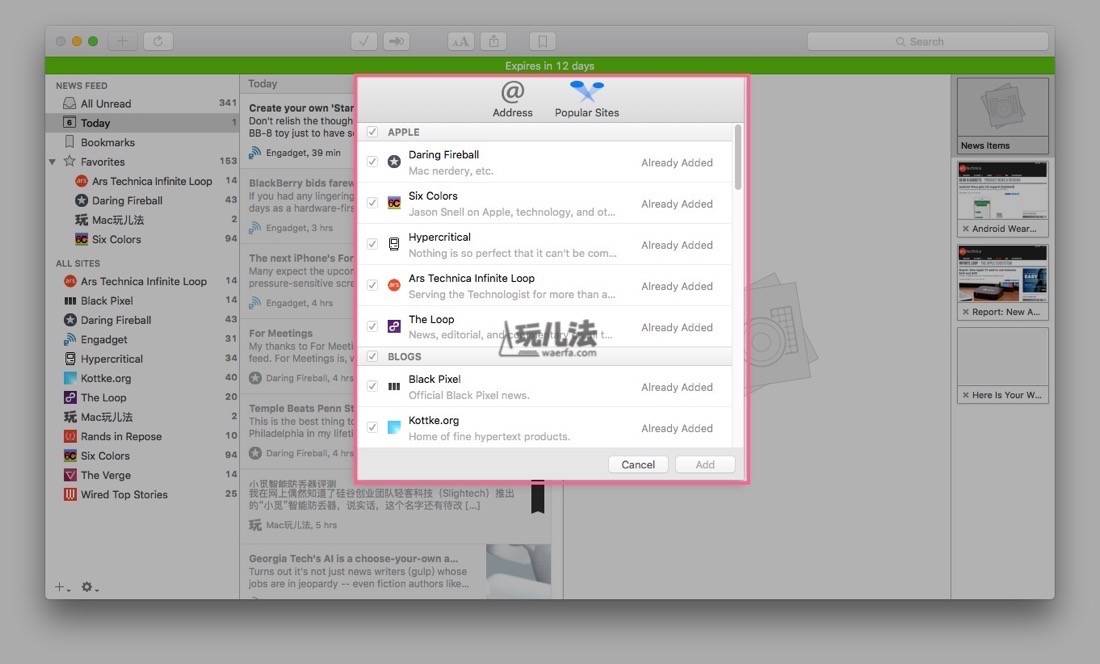
Task: Switch to the Address tab in the dialog
Action: click(512, 99)
